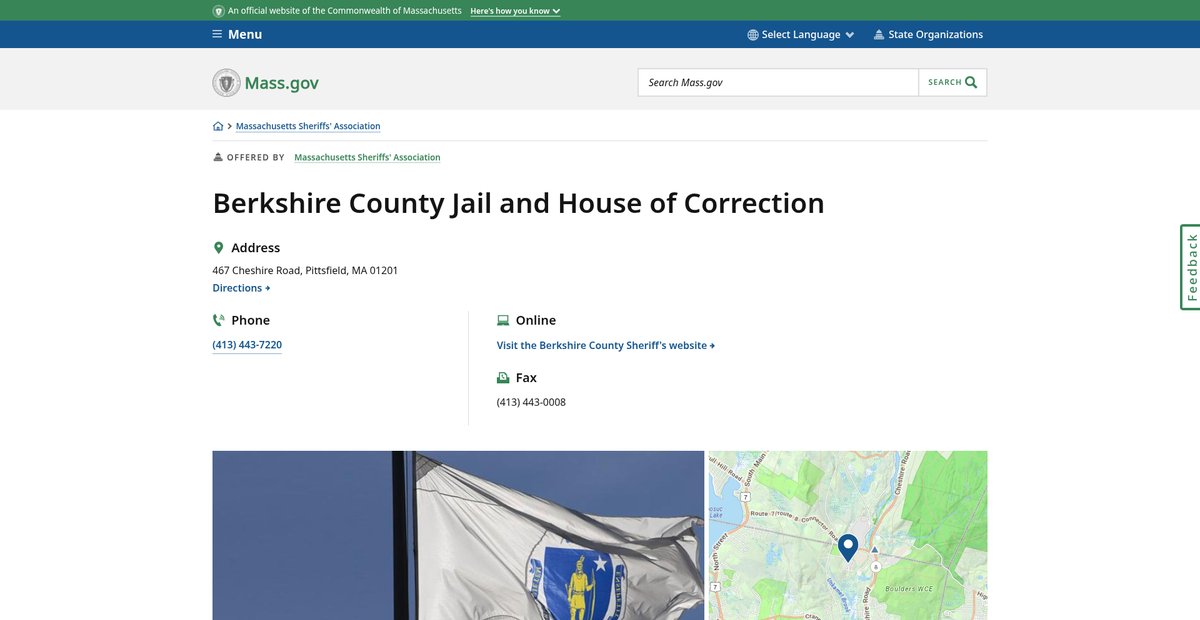Open Massachusetts Sheriffs' Association breadcrumb link

[308, 126]
